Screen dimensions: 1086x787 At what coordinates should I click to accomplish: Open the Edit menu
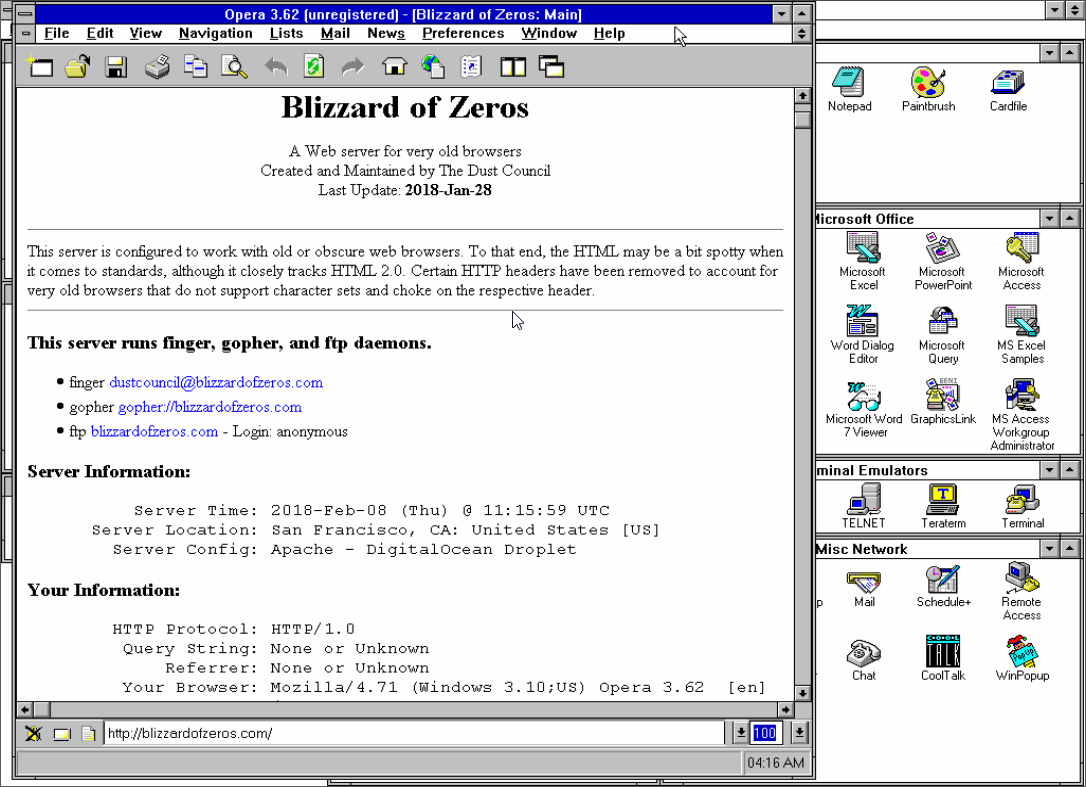[100, 33]
